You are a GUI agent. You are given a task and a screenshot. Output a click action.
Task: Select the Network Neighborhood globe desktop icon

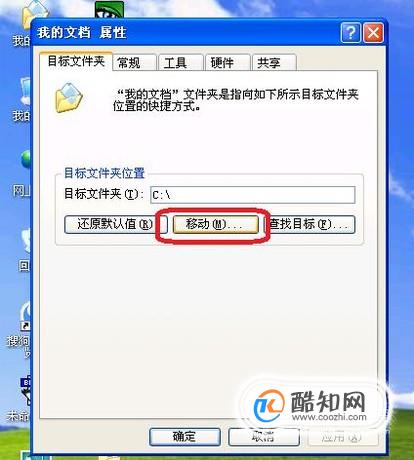pyautogui.click(x=24, y=173)
